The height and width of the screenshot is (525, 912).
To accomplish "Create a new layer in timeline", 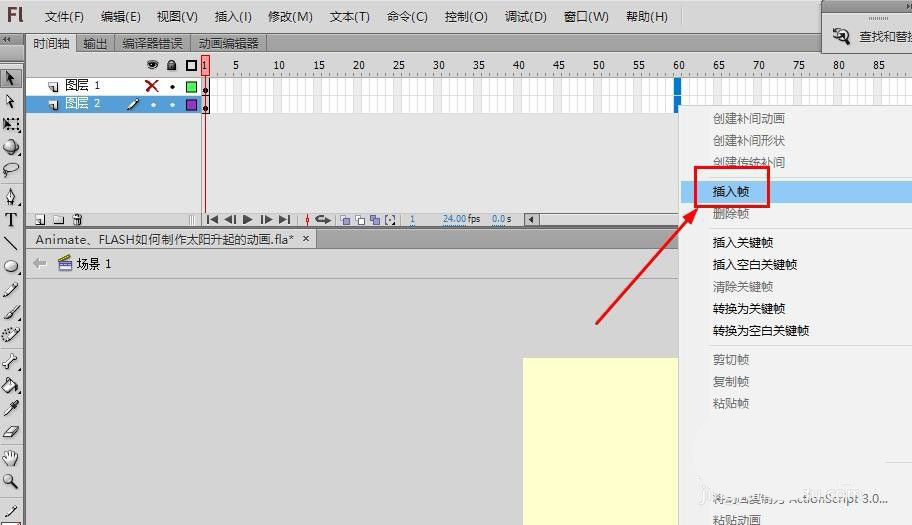I will (x=40, y=219).
